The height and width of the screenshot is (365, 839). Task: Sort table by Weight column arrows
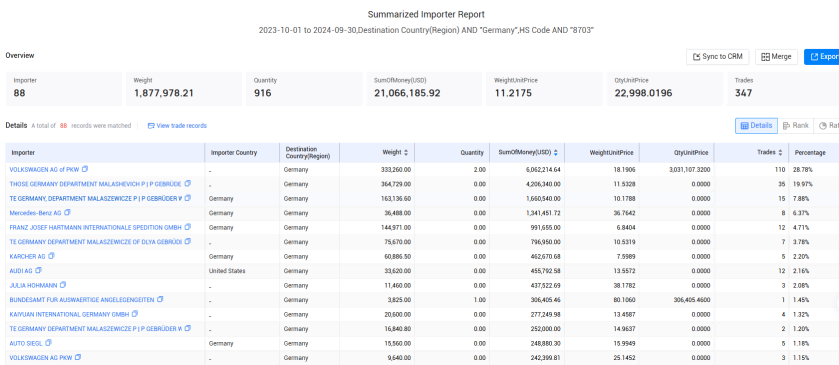tap(406, 153)
